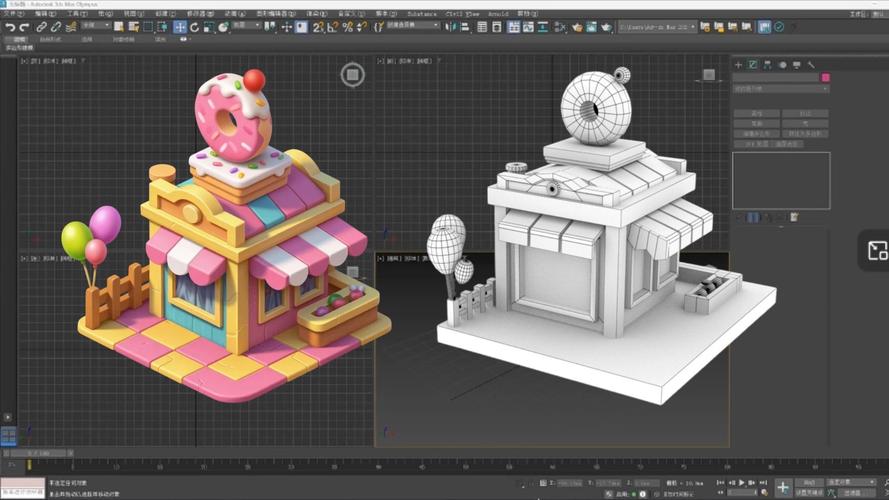Switch to the Motion command panel tab
The height and width of the screenshot is (500, 889).
[x=782, y=65]
